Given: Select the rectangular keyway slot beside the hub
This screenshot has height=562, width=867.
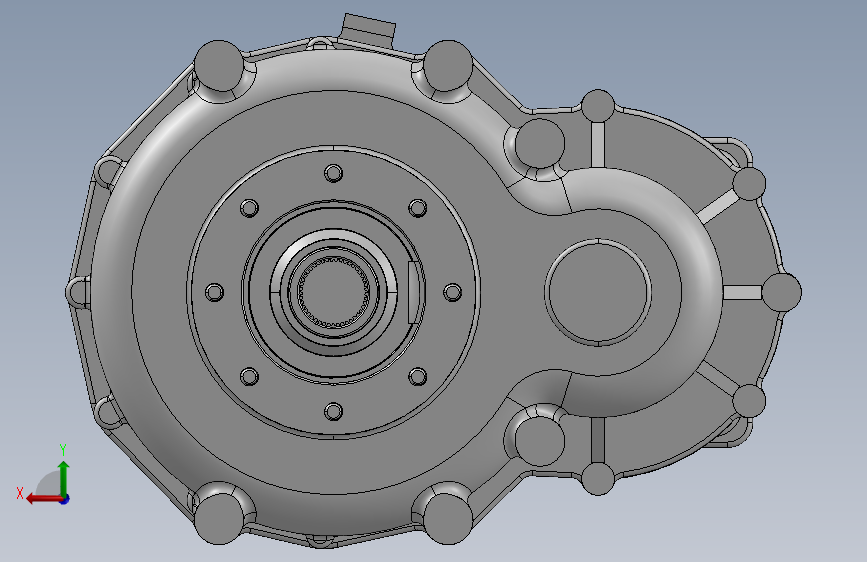Looking at the screenshot, I should pyautogui.click(x=412, y=292).
